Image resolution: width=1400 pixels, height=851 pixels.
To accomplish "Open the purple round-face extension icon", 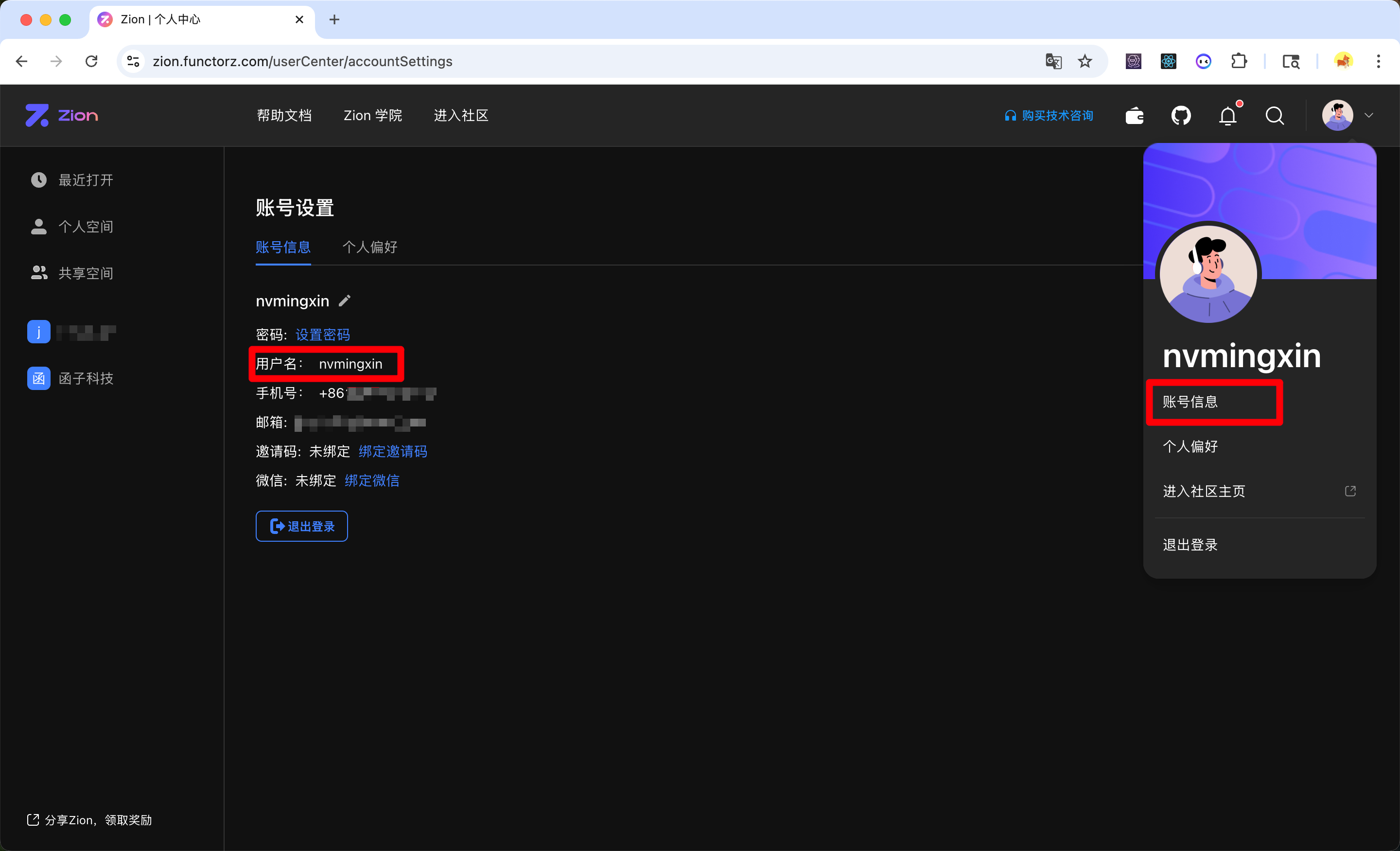I will pyautogui.click(x=1204, y=61).
